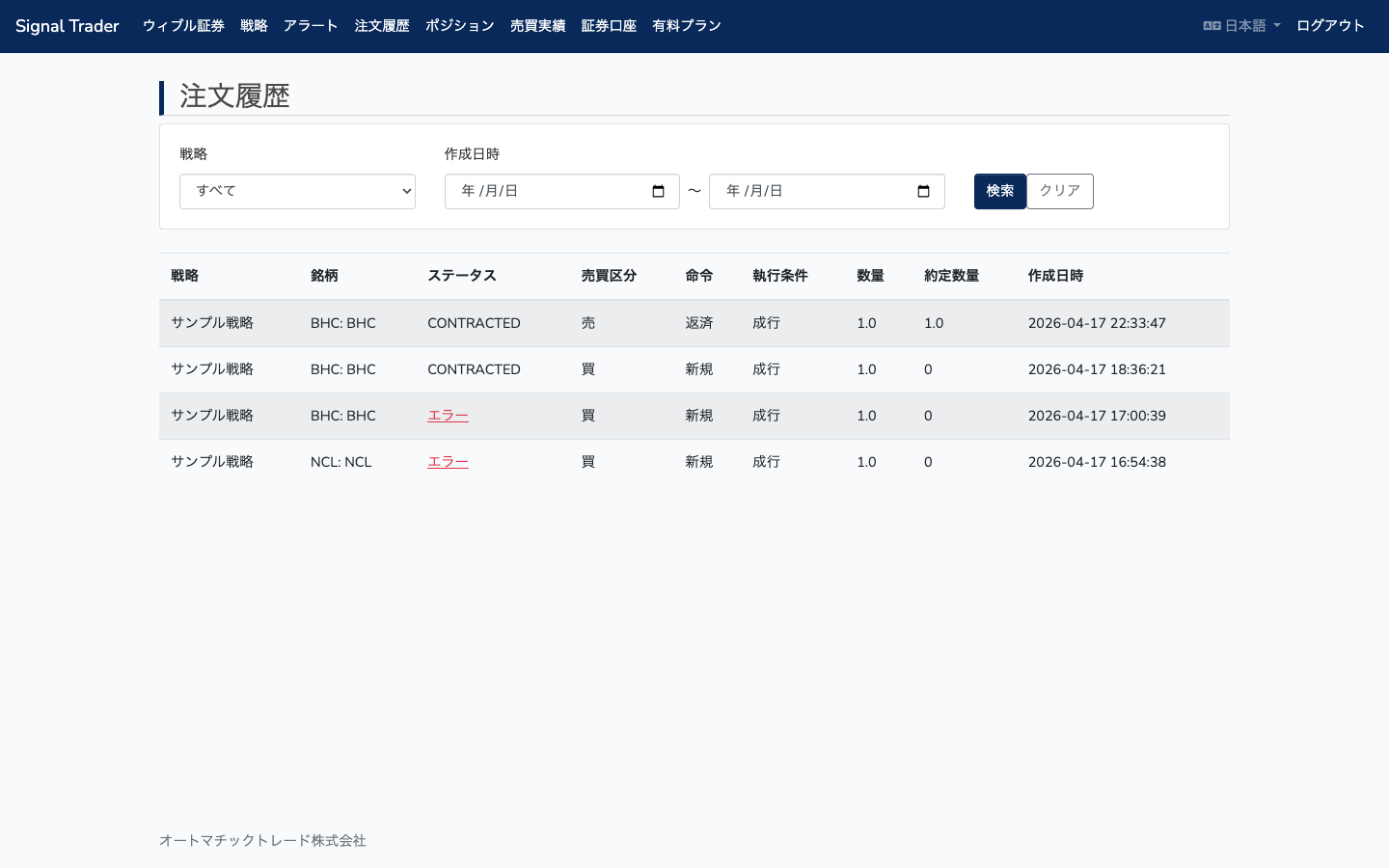Click the 約定数量 column header
The height and width of the screenshot is (868, 1389).
[x=951, y=276]
